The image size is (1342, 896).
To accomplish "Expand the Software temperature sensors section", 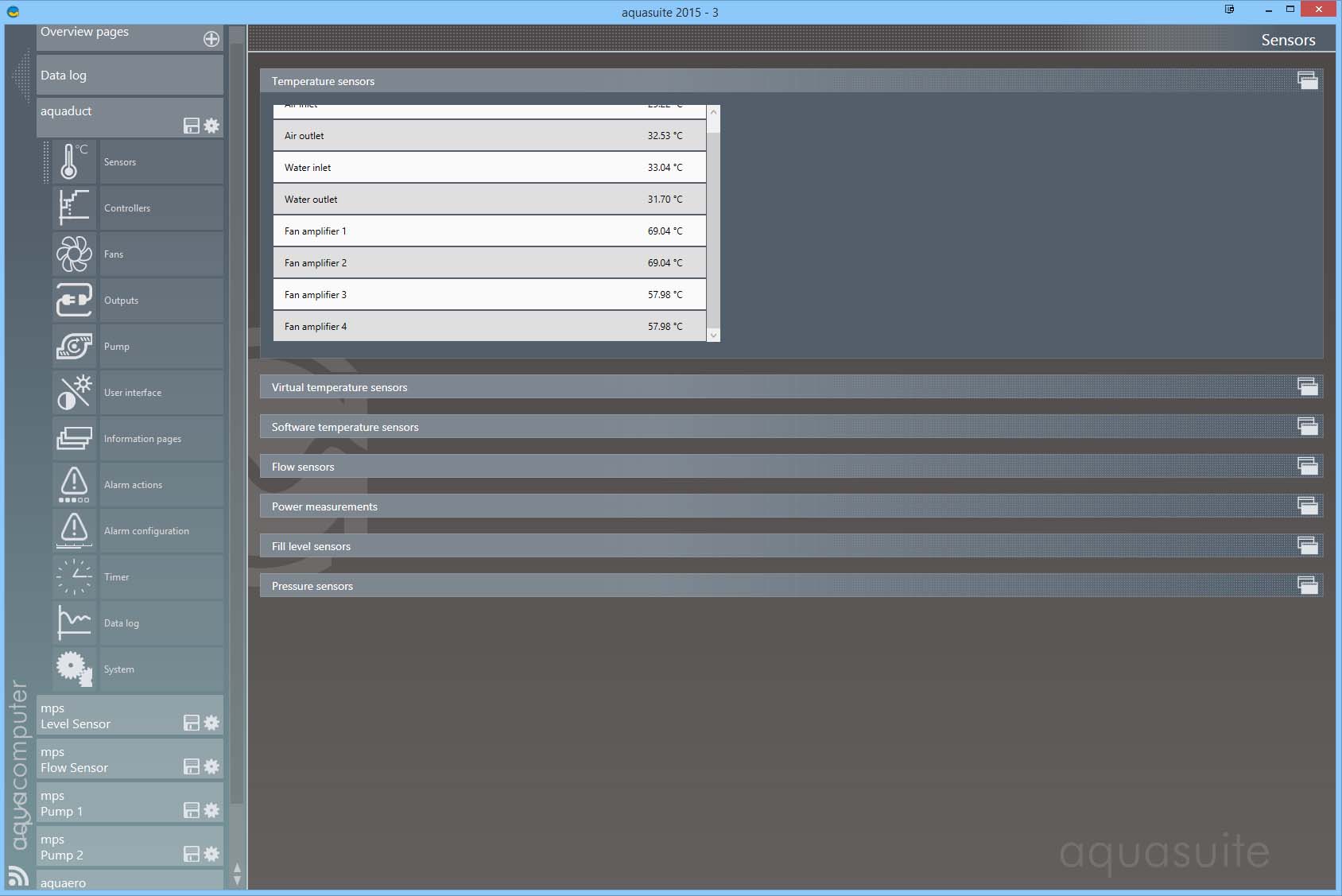I will point(1308,426).
